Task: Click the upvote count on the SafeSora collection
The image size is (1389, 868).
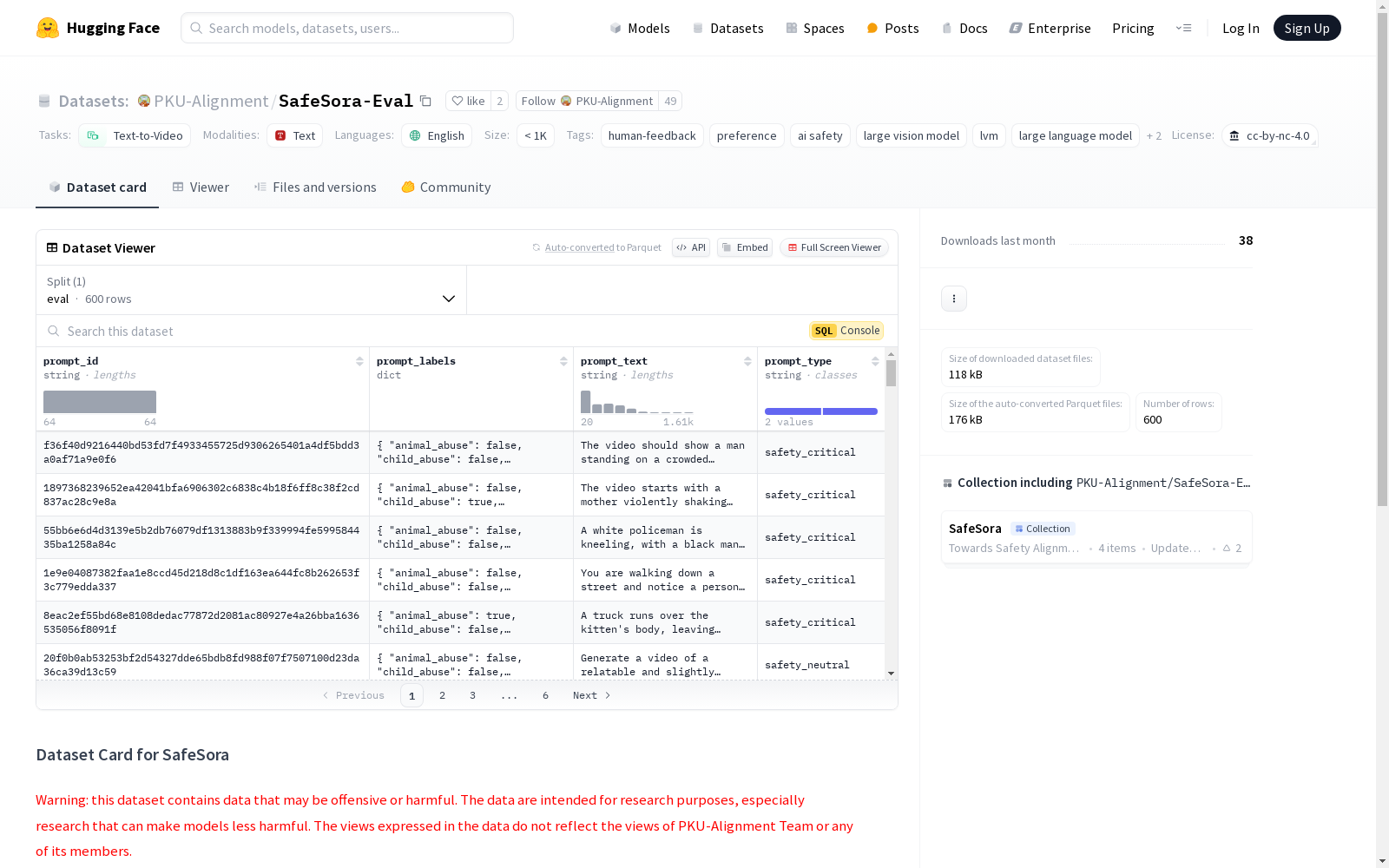Action: [x=1233, y=549]
